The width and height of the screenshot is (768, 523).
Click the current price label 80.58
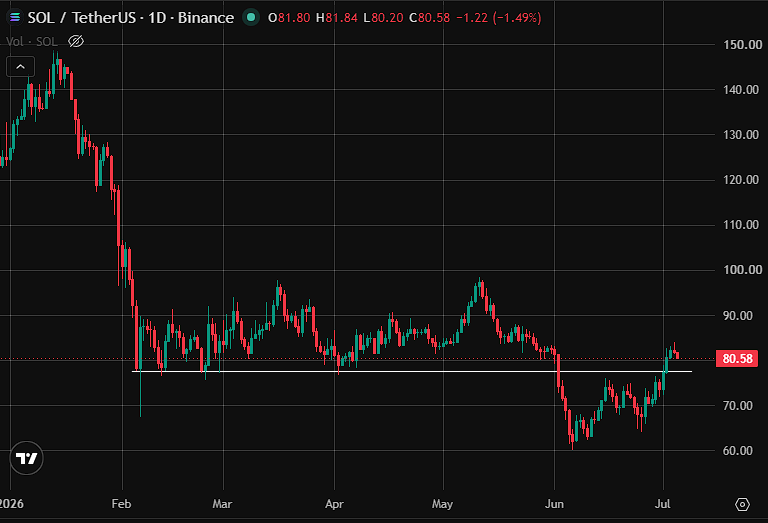click(737, 358)
